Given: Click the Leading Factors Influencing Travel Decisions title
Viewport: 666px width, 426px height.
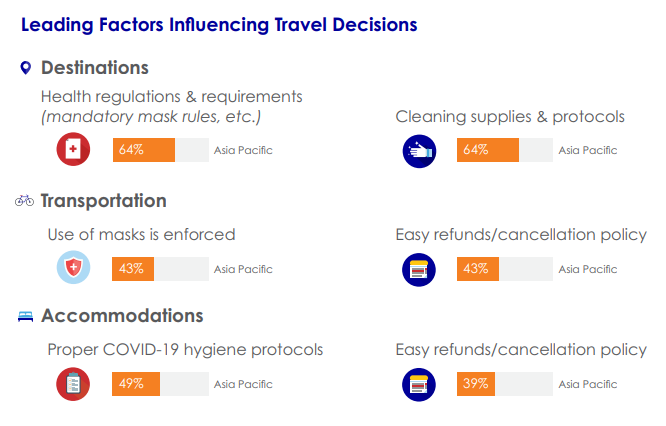Looking at the screenshot, I should click(219, 25).
